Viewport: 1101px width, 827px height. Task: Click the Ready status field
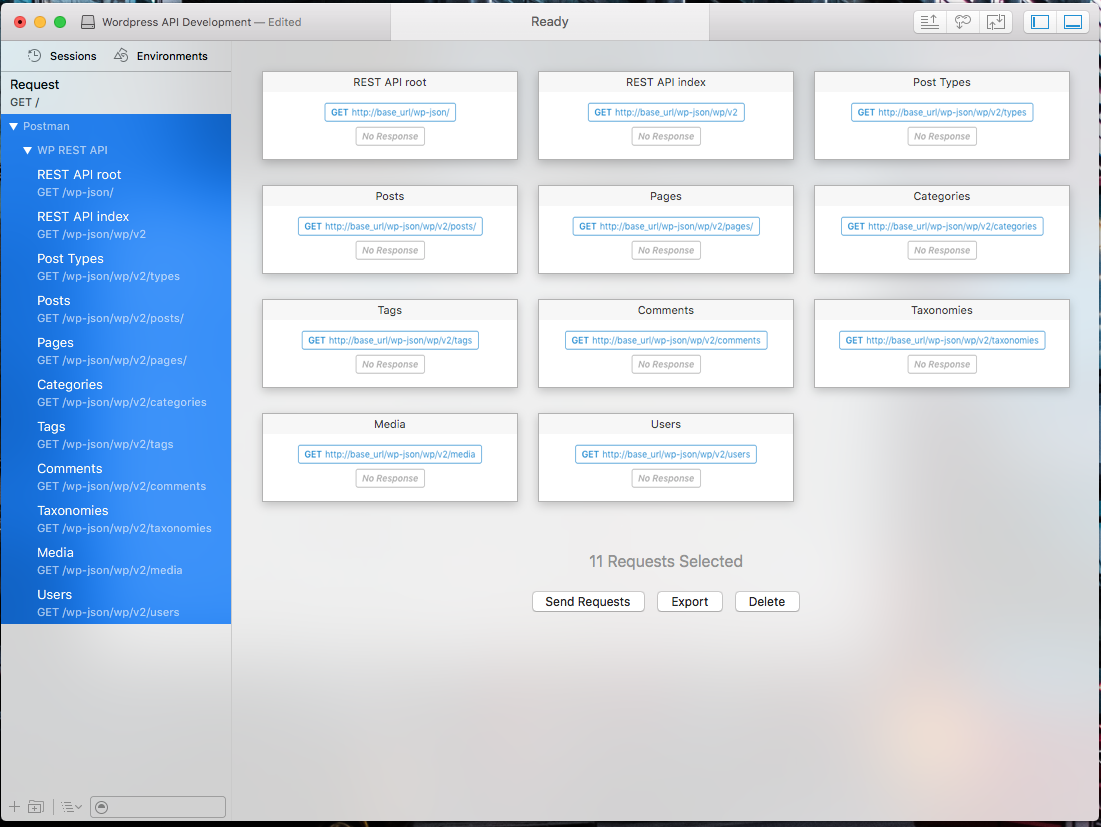click(550, 22)
